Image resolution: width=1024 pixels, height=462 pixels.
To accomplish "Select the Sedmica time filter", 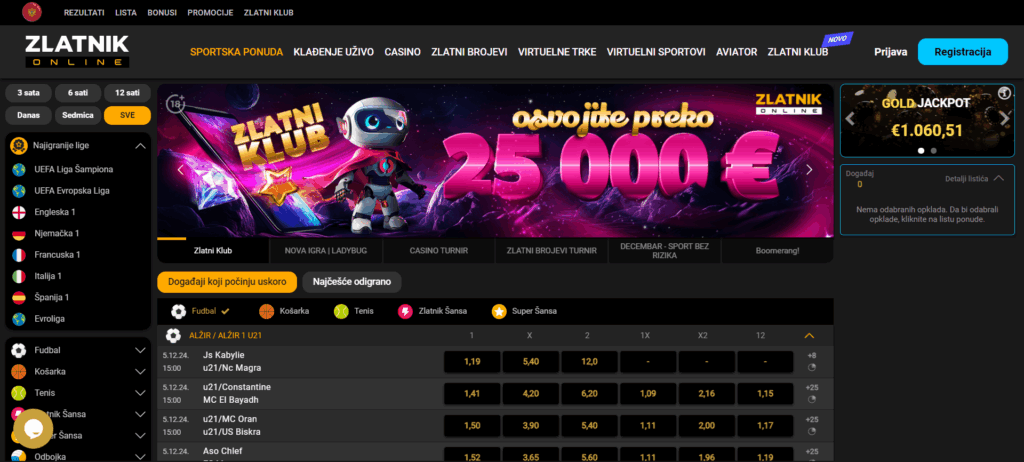I will point(78,115).
